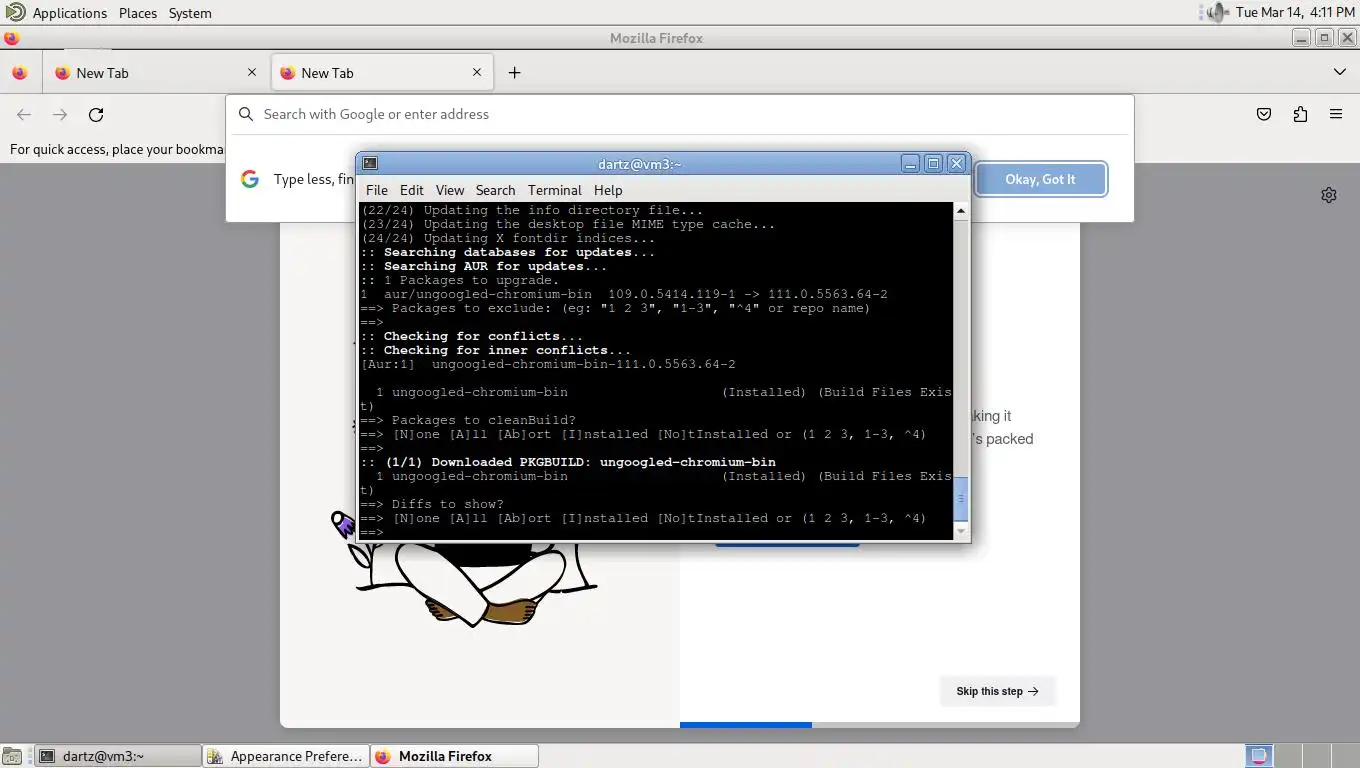The height and width of the screenshot is (768, 1360).
Task: Reload the current page
Action: (x=96, y=114)
